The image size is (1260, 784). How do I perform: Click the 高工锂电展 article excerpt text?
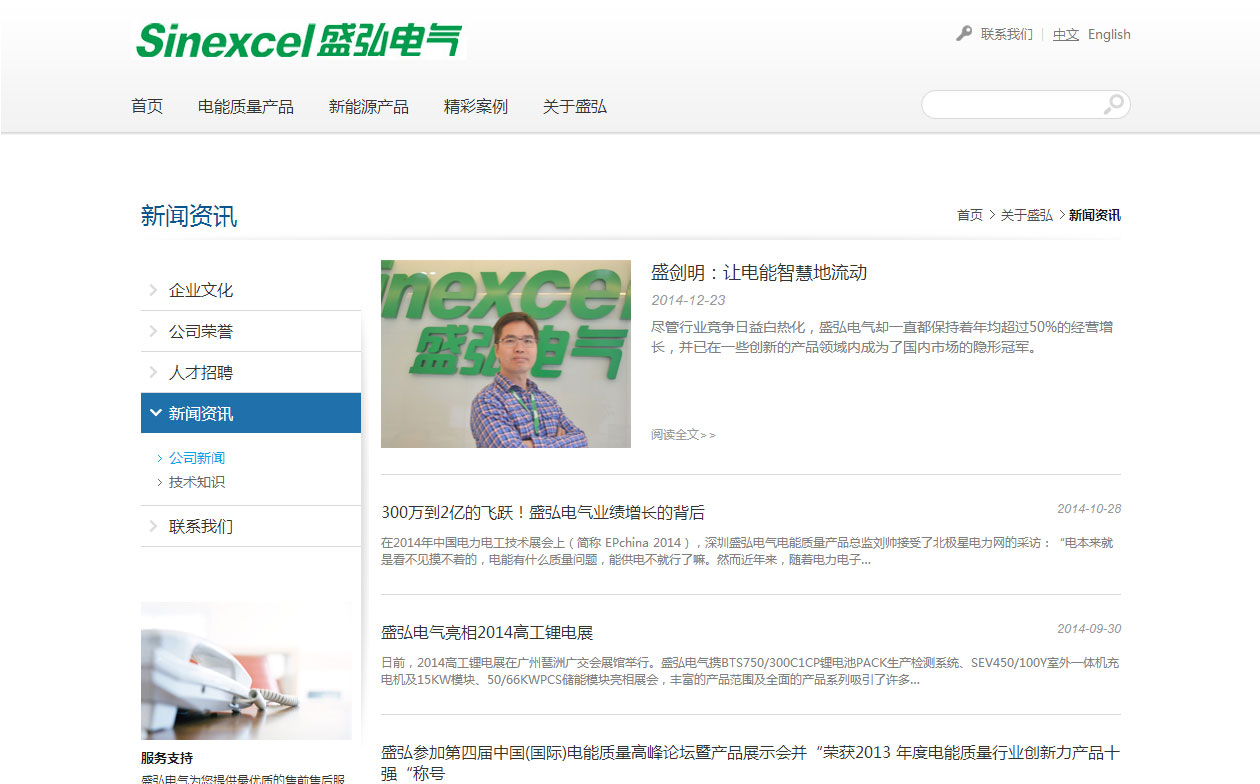pyautogui.click(x=750, y=671)
